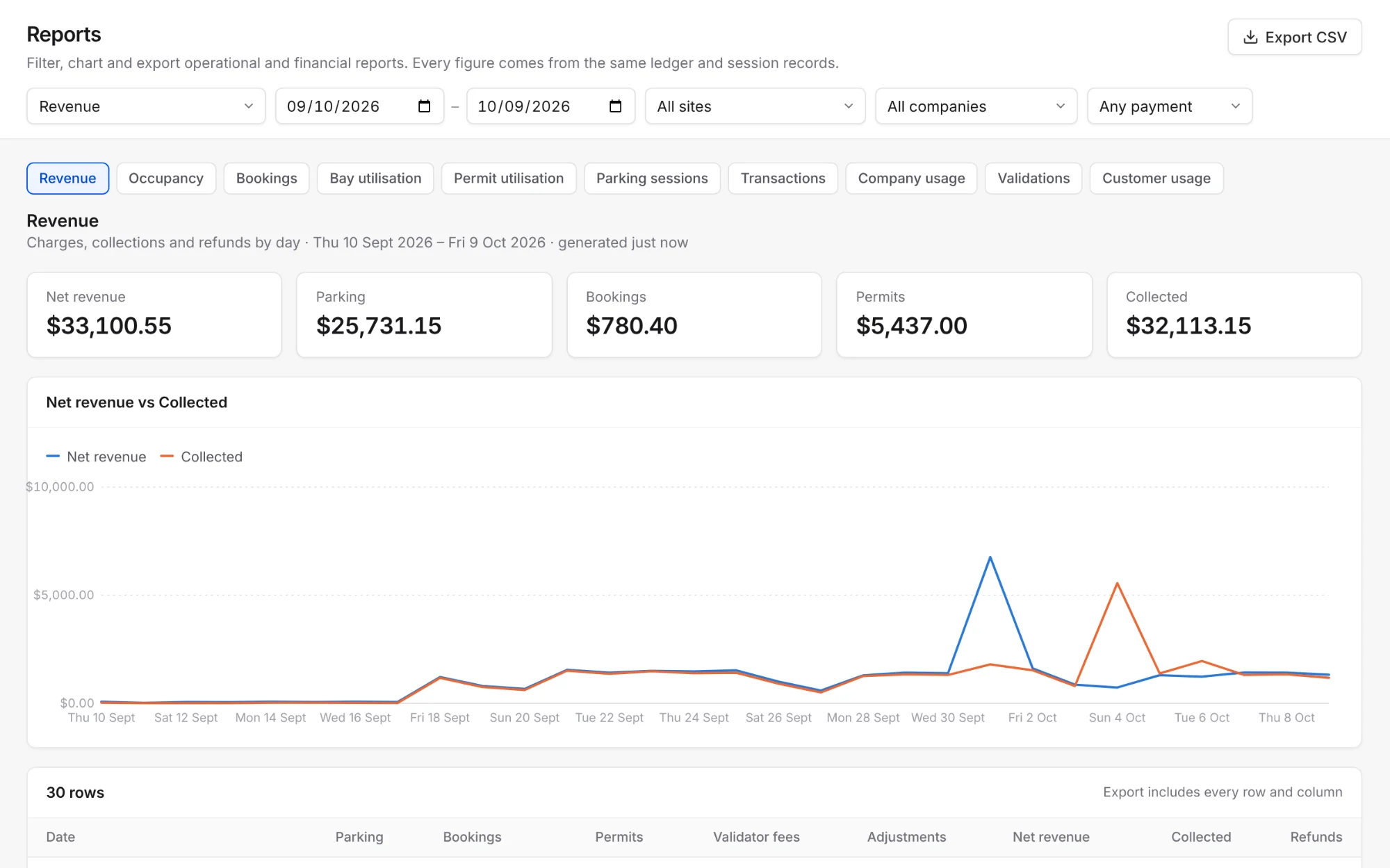Click the Adjustments column header
The height and width of the screenshot is (868, 1390).
pos(906,837)
